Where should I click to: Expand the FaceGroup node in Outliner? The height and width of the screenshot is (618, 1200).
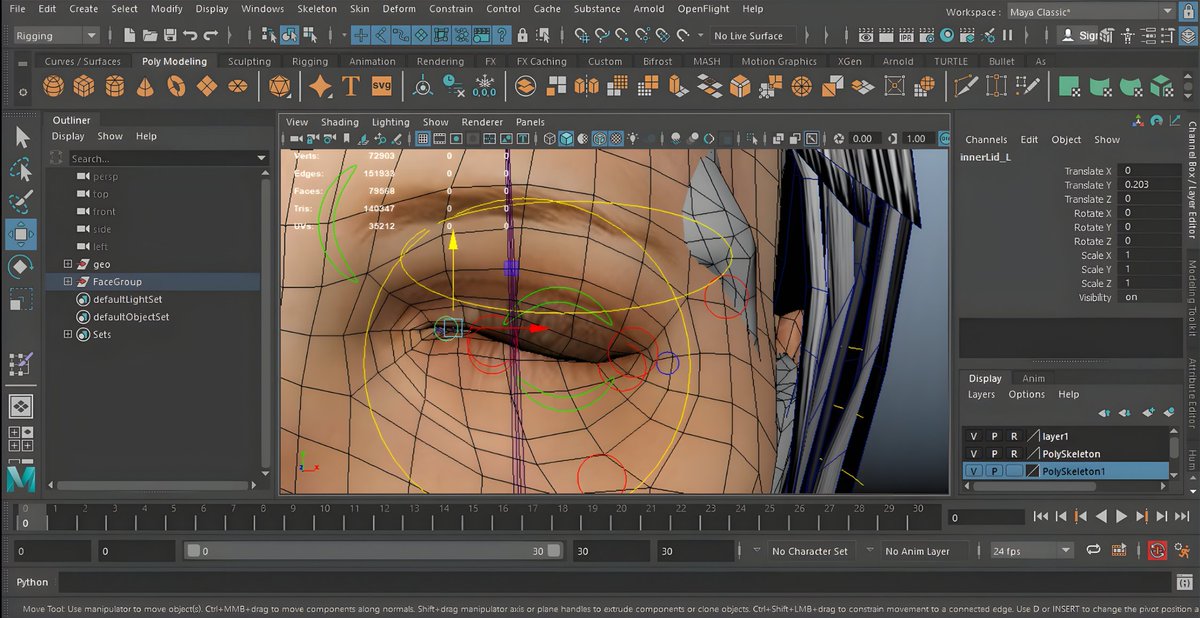[x=68, y=282]
